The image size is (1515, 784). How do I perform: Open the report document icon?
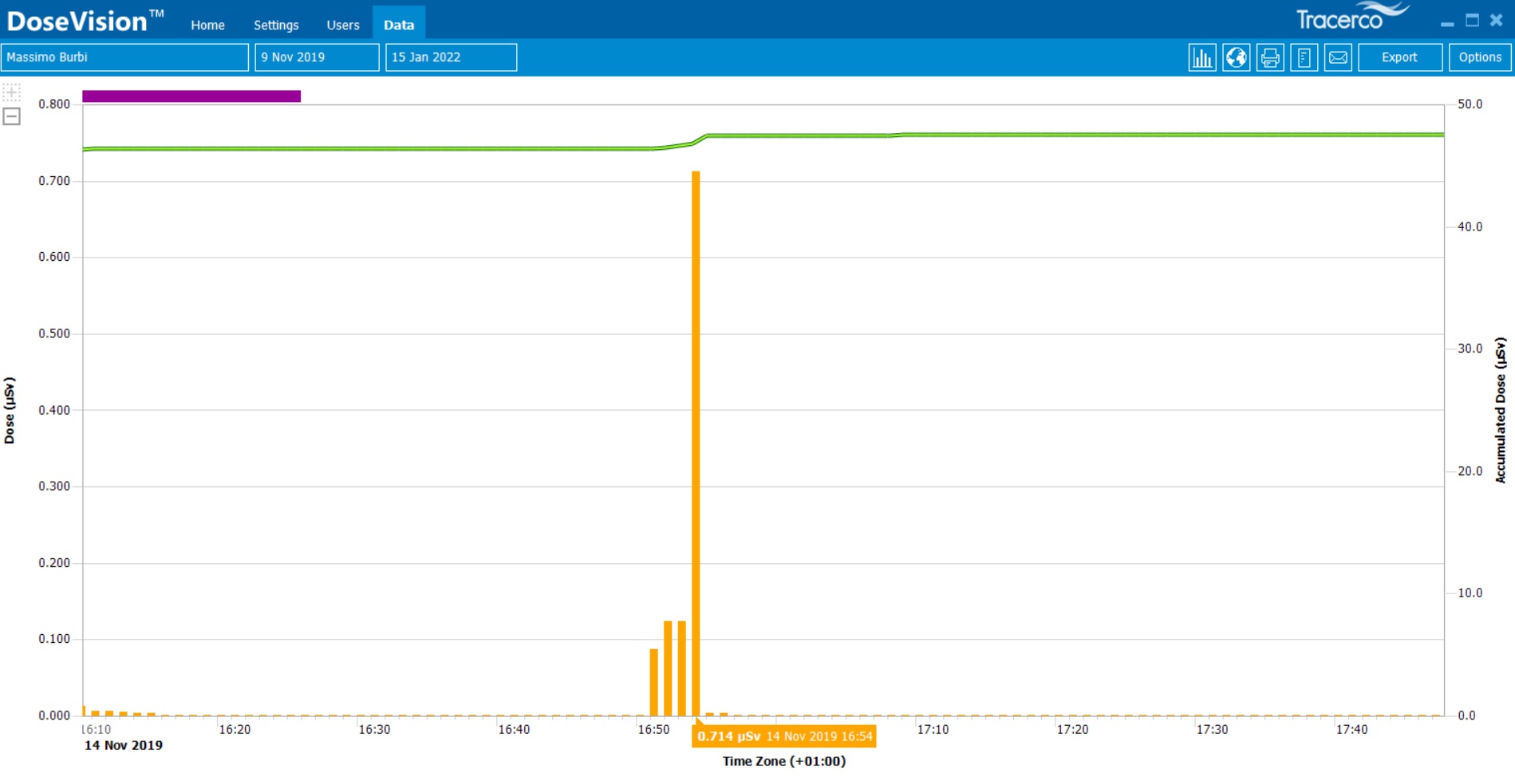tap(1304, 57)
